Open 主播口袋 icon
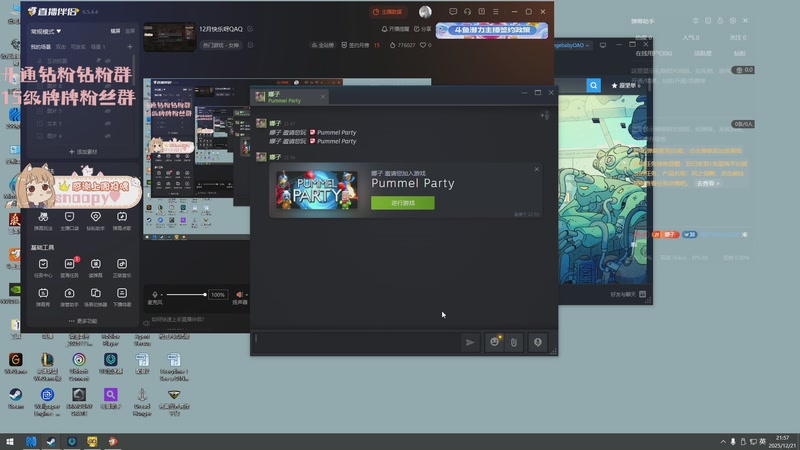 tap(69, 221)
